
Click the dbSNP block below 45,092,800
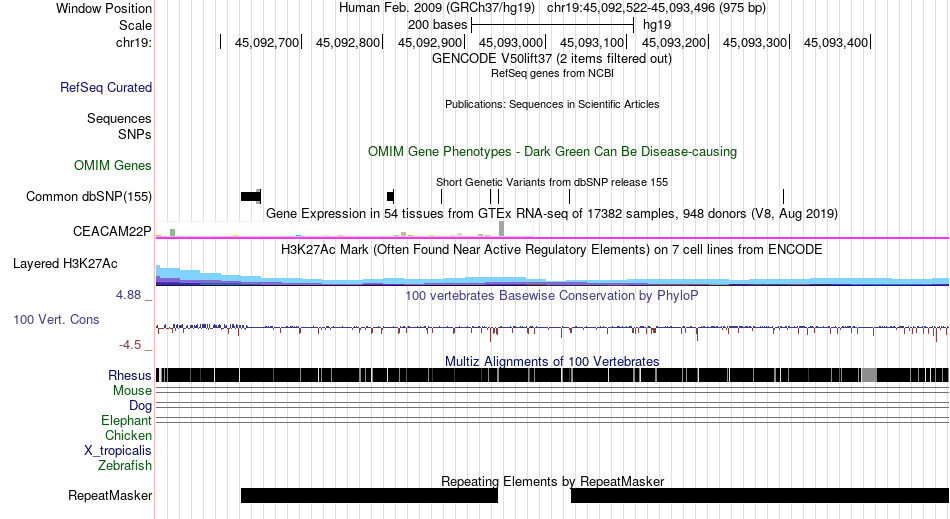point(390,196)
